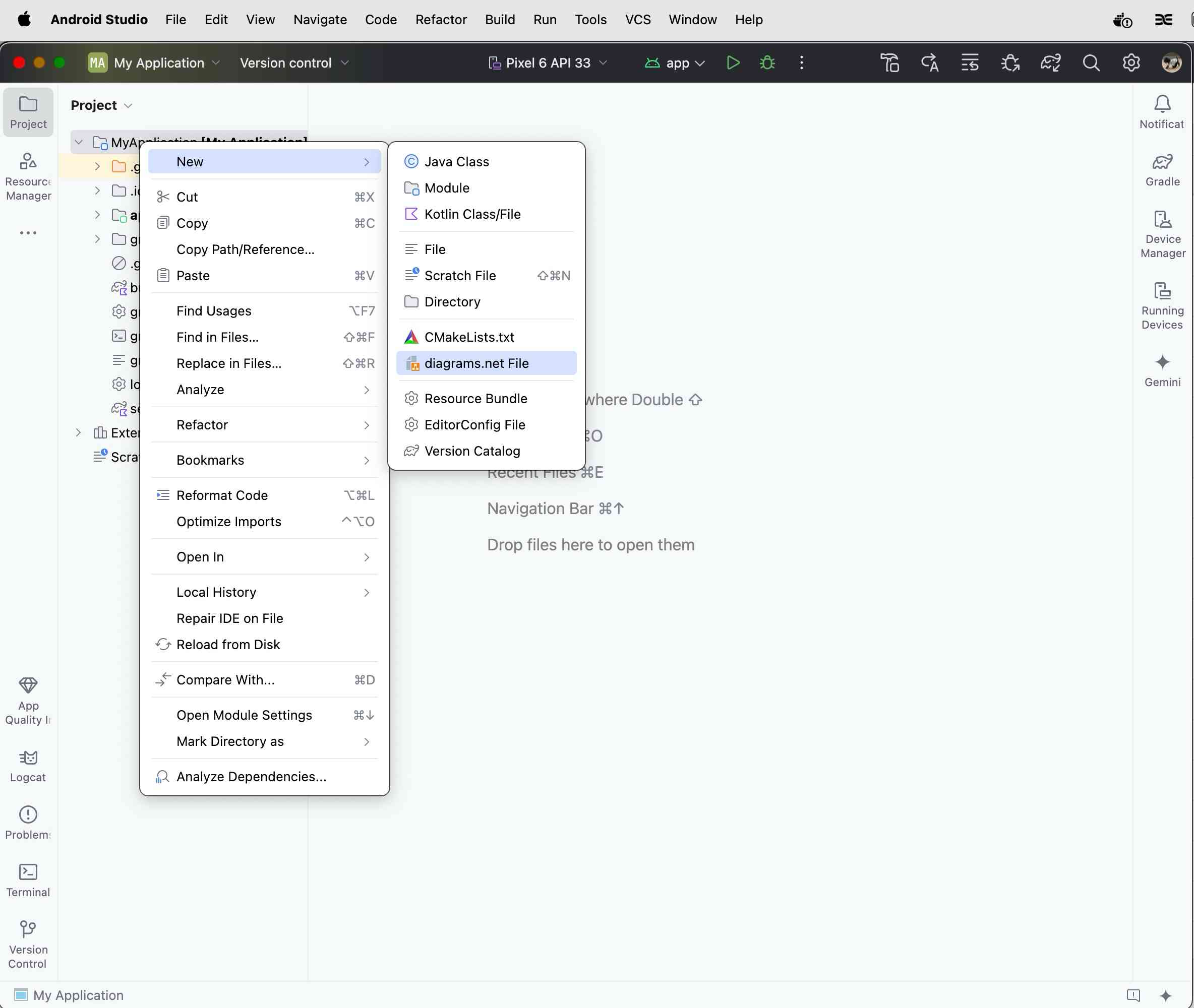Open the Logcat tool window
The image size is (1194, 1008).
click(x=28, y=766)
